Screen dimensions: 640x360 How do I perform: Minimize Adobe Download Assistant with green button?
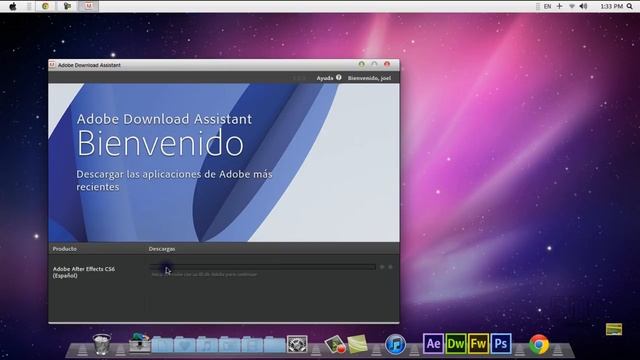click(362, 64)
